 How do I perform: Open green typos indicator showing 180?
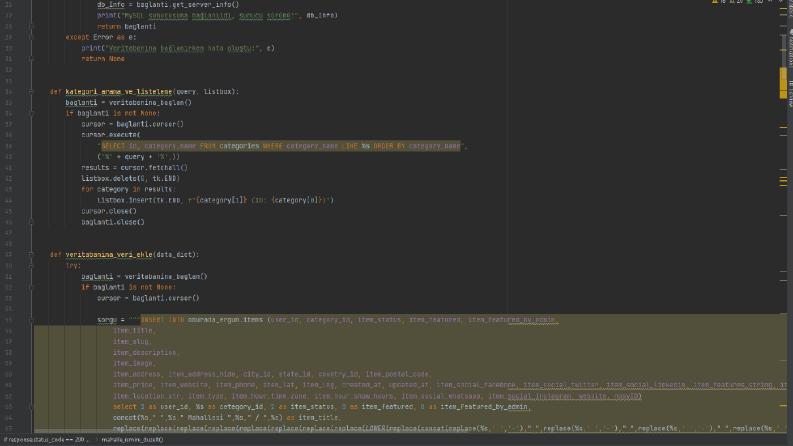(x=755, y=2)
